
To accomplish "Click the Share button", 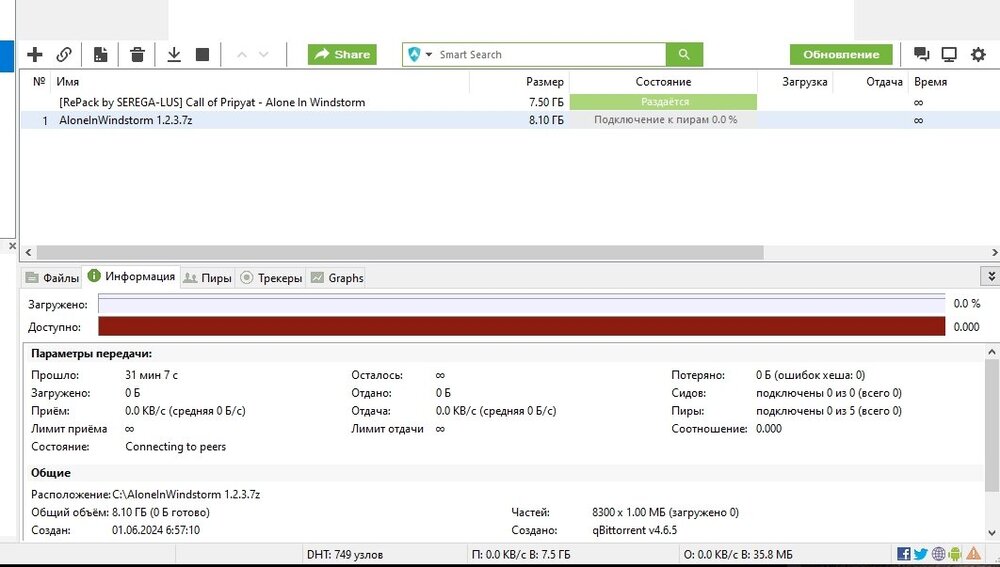I will tap(342, 54).
